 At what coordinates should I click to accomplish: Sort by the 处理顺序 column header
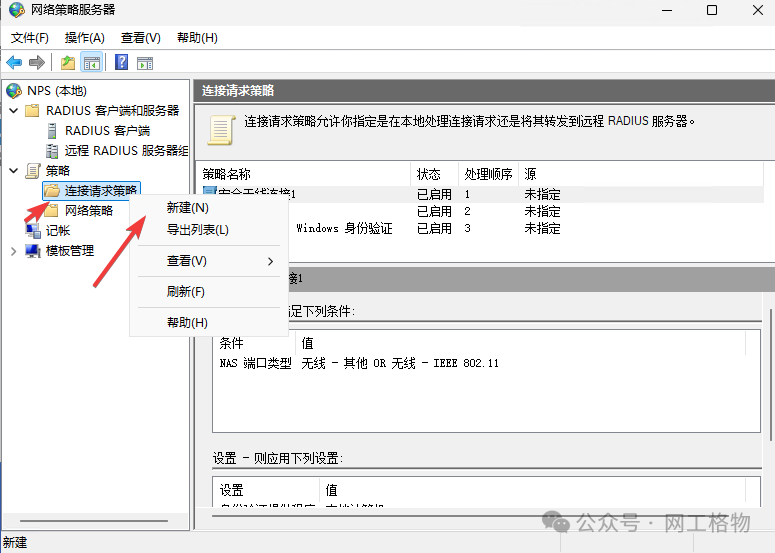pyautogui.click(x=488, y=174)
